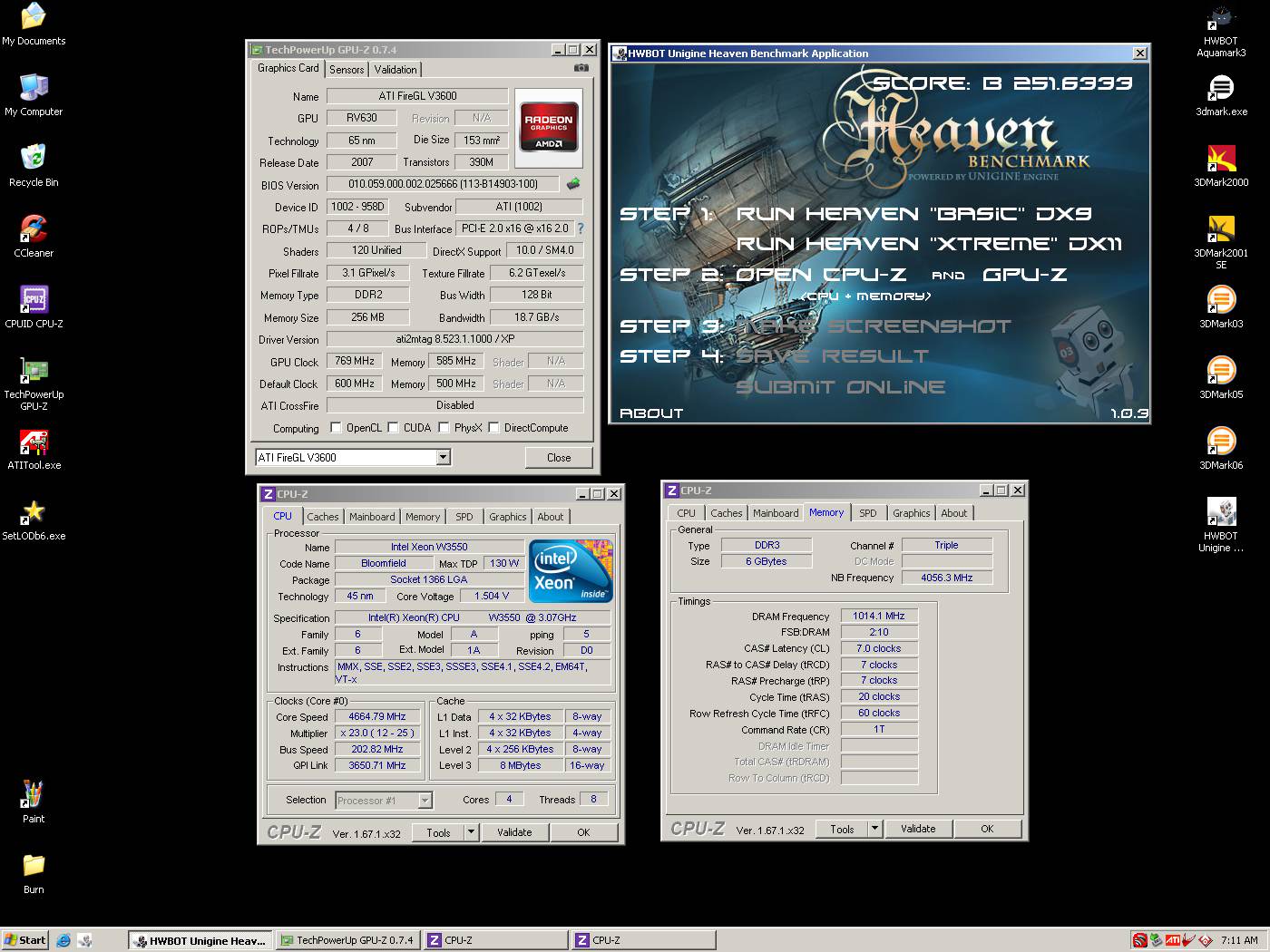Viewport: 1270px width, 952px height.
Task: Launch HWBOT Aquamark3 desktop icon
Action: tap(1221, 30)
